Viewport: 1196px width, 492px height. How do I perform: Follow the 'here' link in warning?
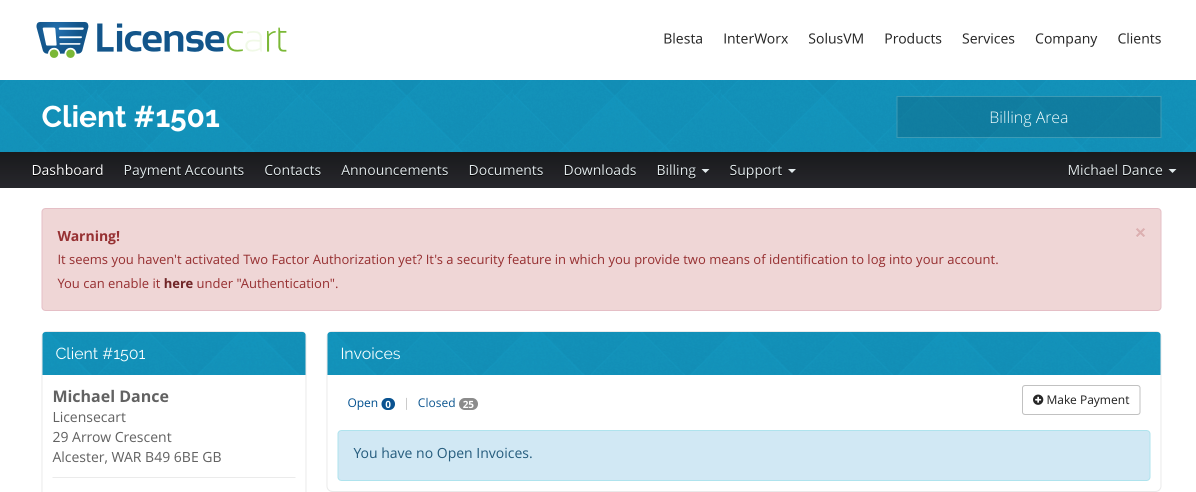tap(178, 284)
